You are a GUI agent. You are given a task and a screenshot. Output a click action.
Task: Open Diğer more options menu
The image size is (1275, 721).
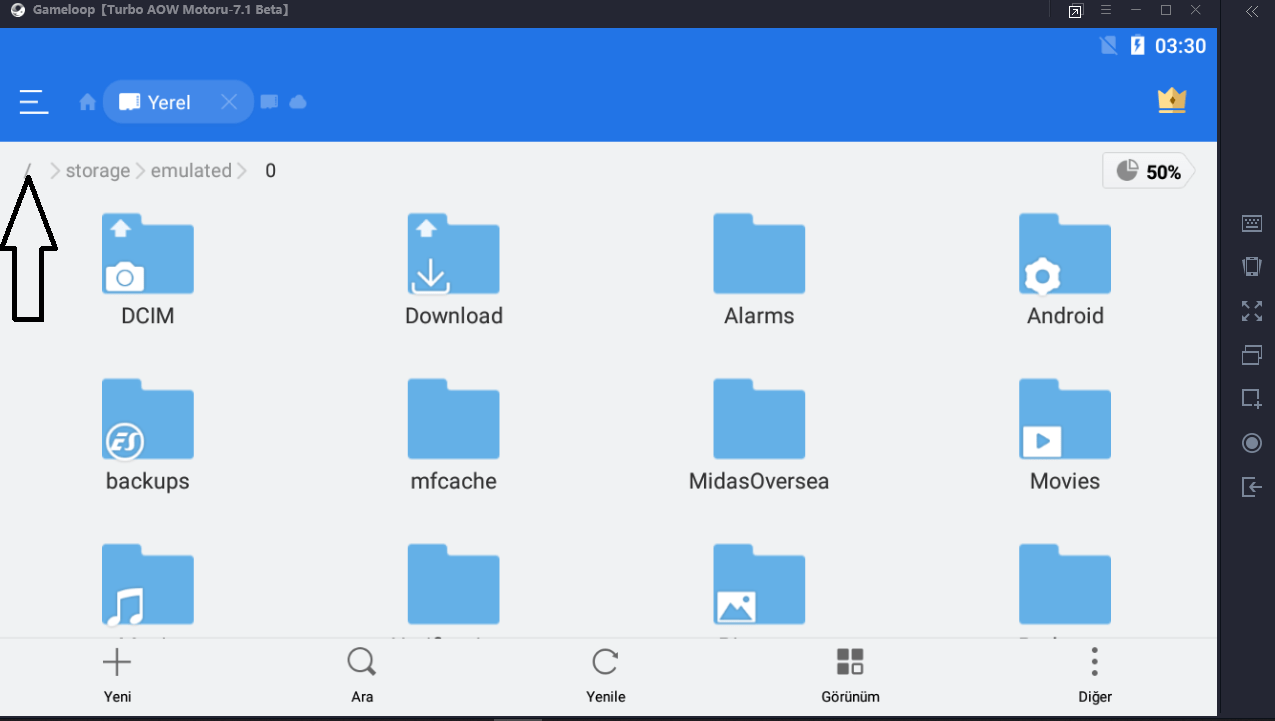point(1095,675)
